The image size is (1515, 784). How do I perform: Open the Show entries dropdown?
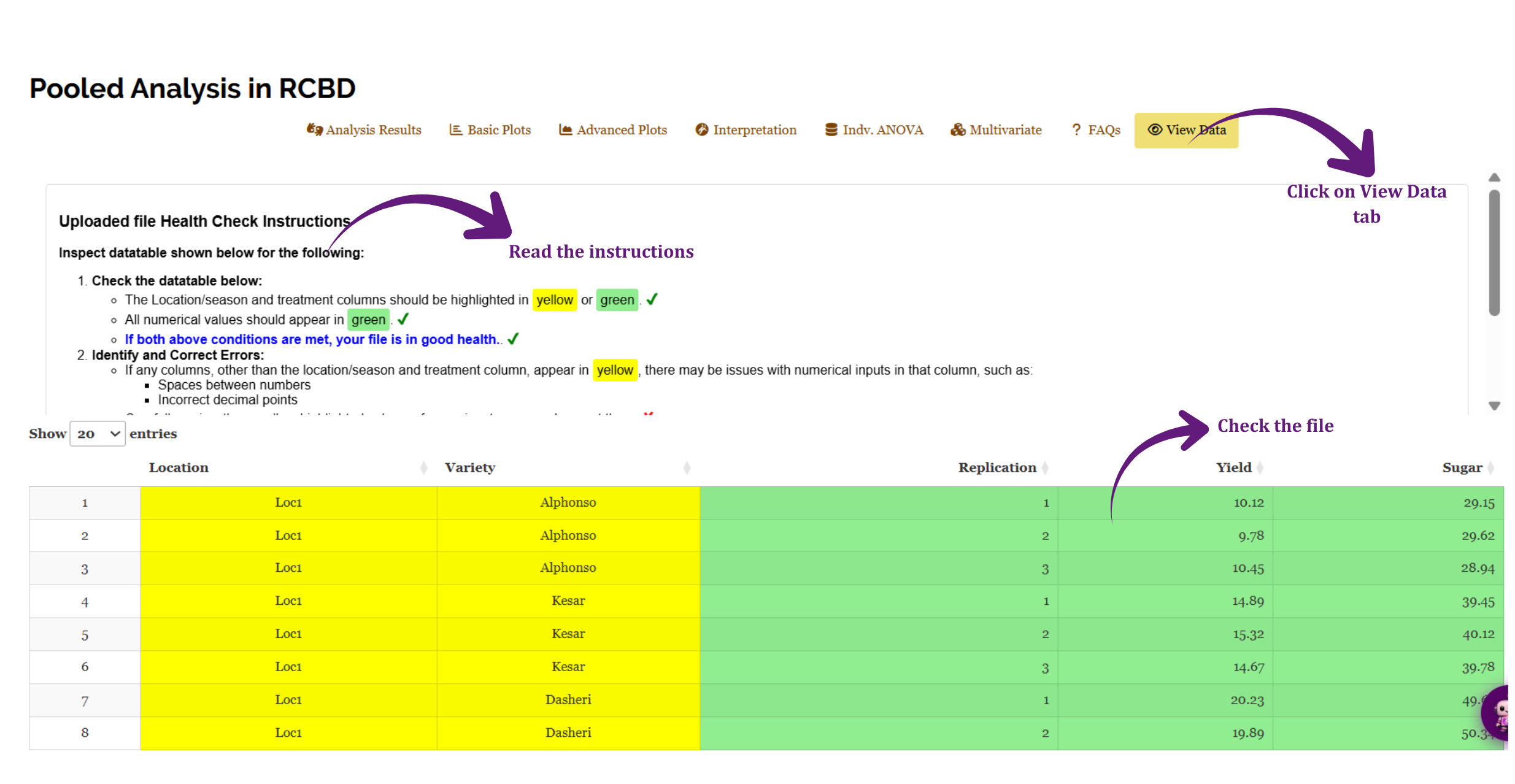pyautogui.click(x=98, y=434)
